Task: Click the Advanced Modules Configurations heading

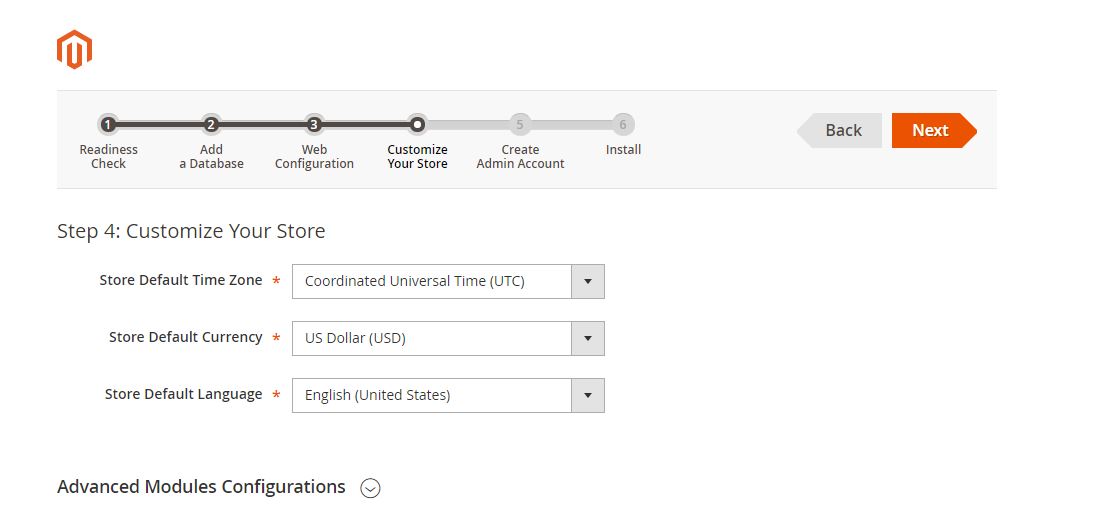Action: coord(201,487)
